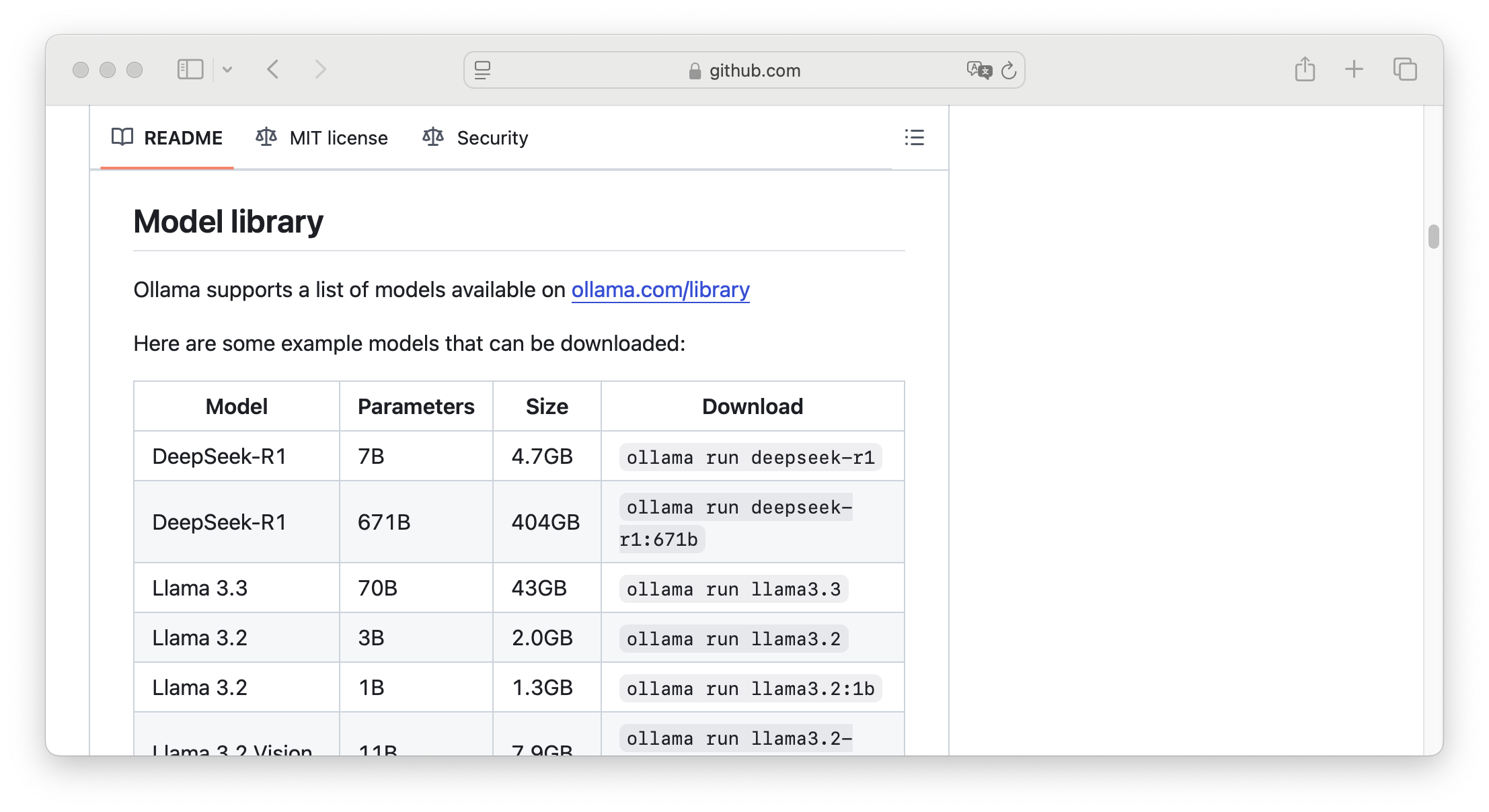Click the scales icon beside MIT license
Viewport: 1489px width, 812px height.
click(266, 137)
